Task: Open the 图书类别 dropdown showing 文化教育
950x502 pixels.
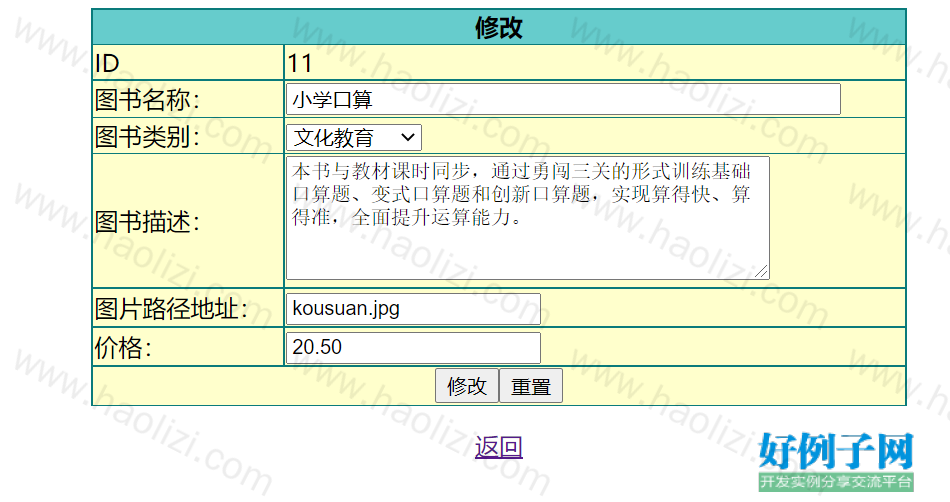Action: tap(354, 137)
